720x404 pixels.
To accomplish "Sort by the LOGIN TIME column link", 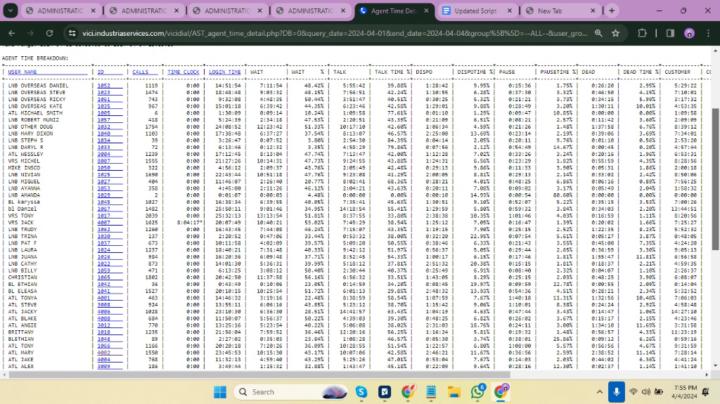I will pos(225,72).
